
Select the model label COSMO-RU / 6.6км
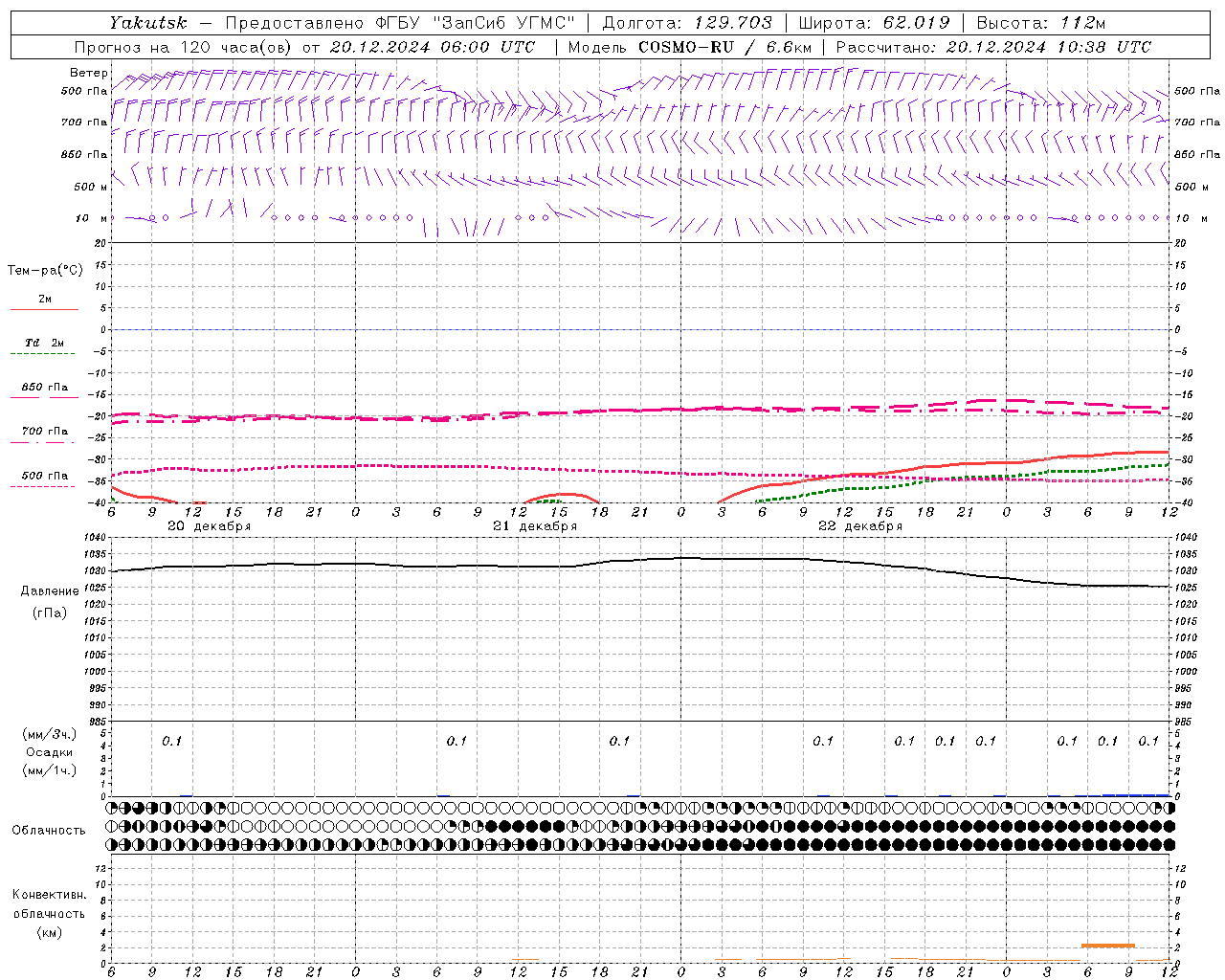tap(725, 47)
